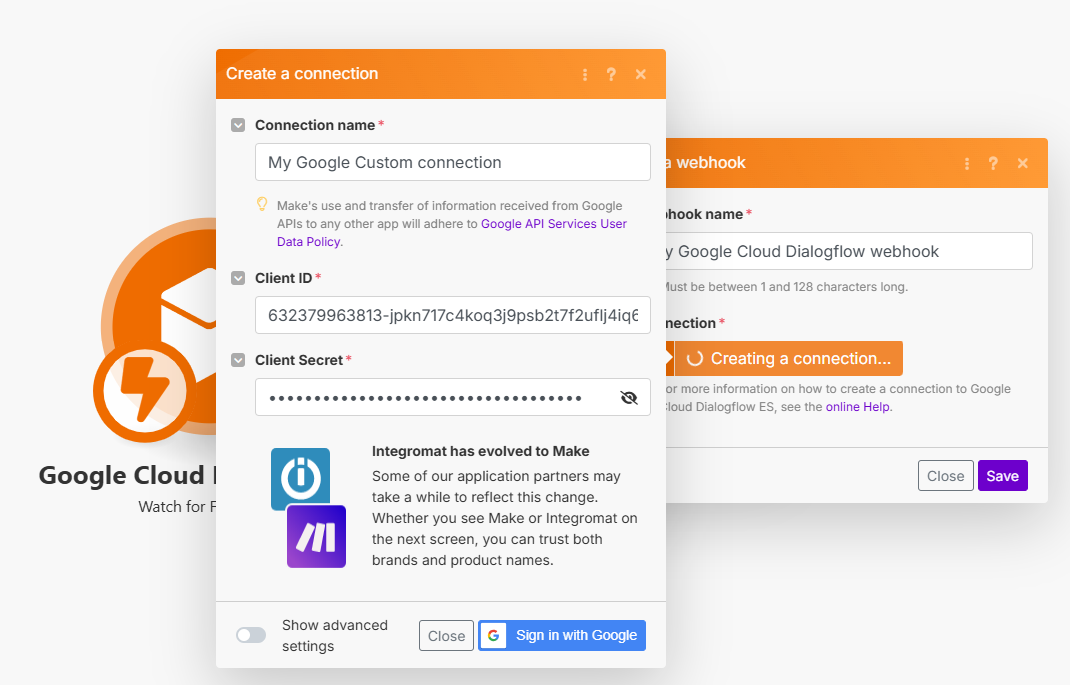Screen dimensions: 1070x685
Task: Open options menu in webhook dialog header
Action: tap(967, 164)
